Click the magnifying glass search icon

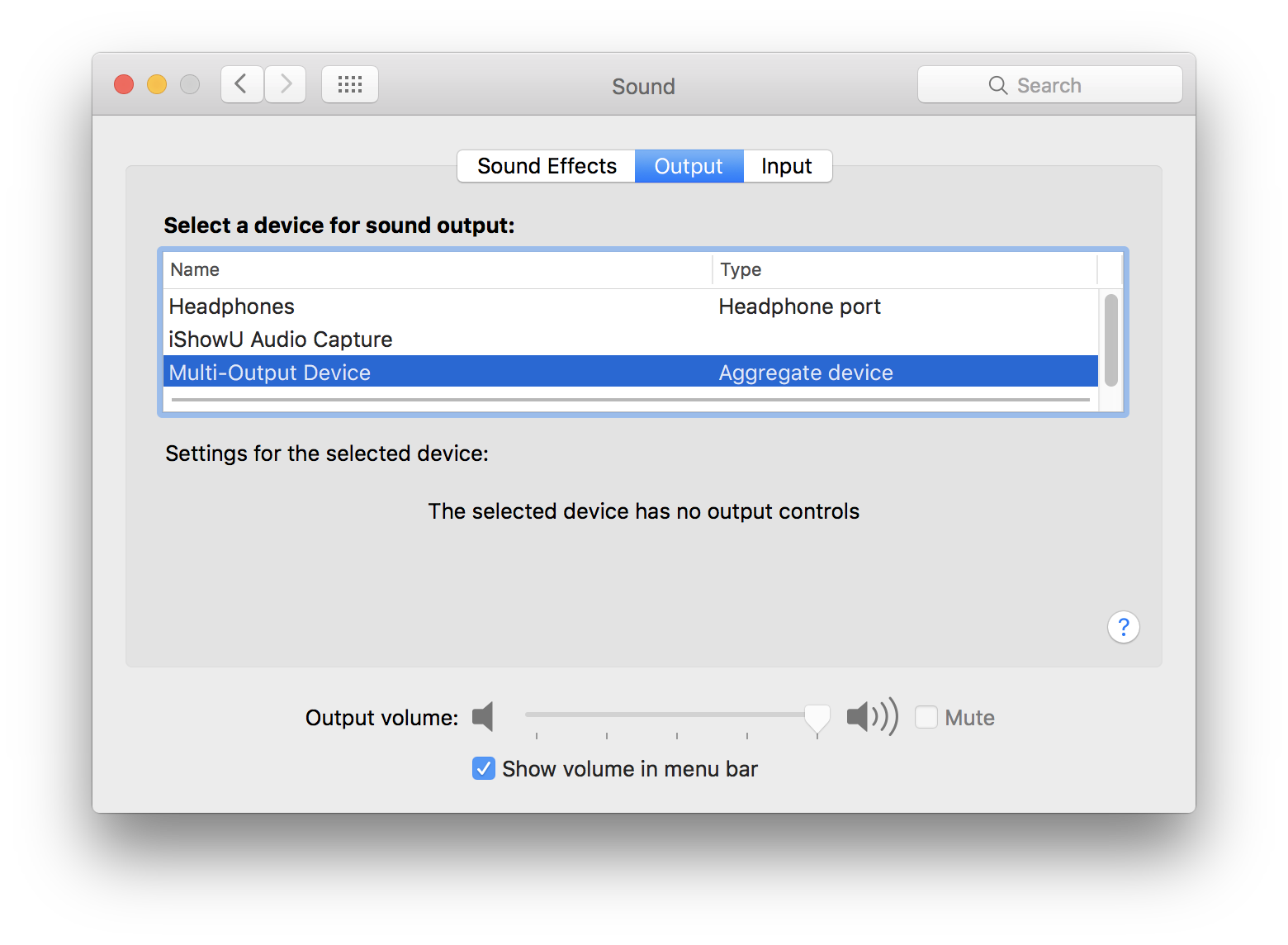pyautogui.click(x=998, y=85)
